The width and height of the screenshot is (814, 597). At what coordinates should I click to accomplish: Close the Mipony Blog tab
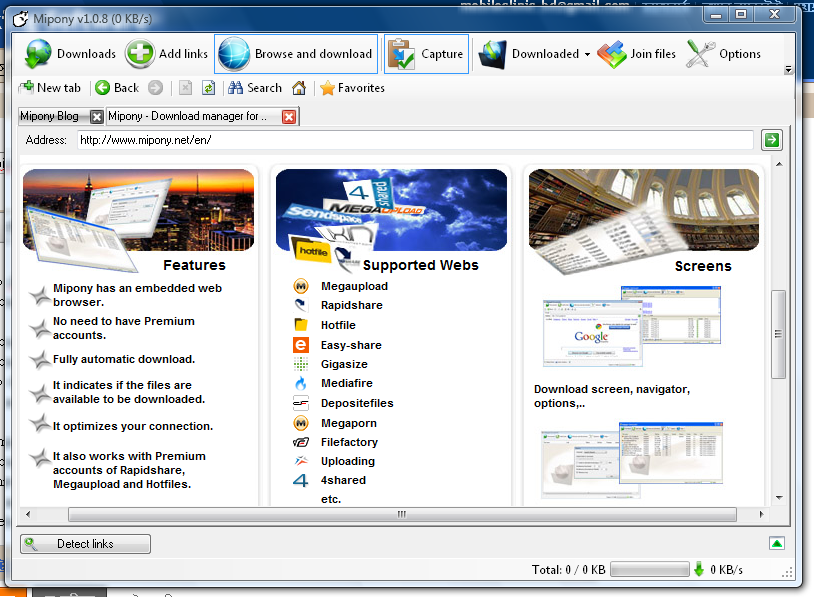point(97,117)
